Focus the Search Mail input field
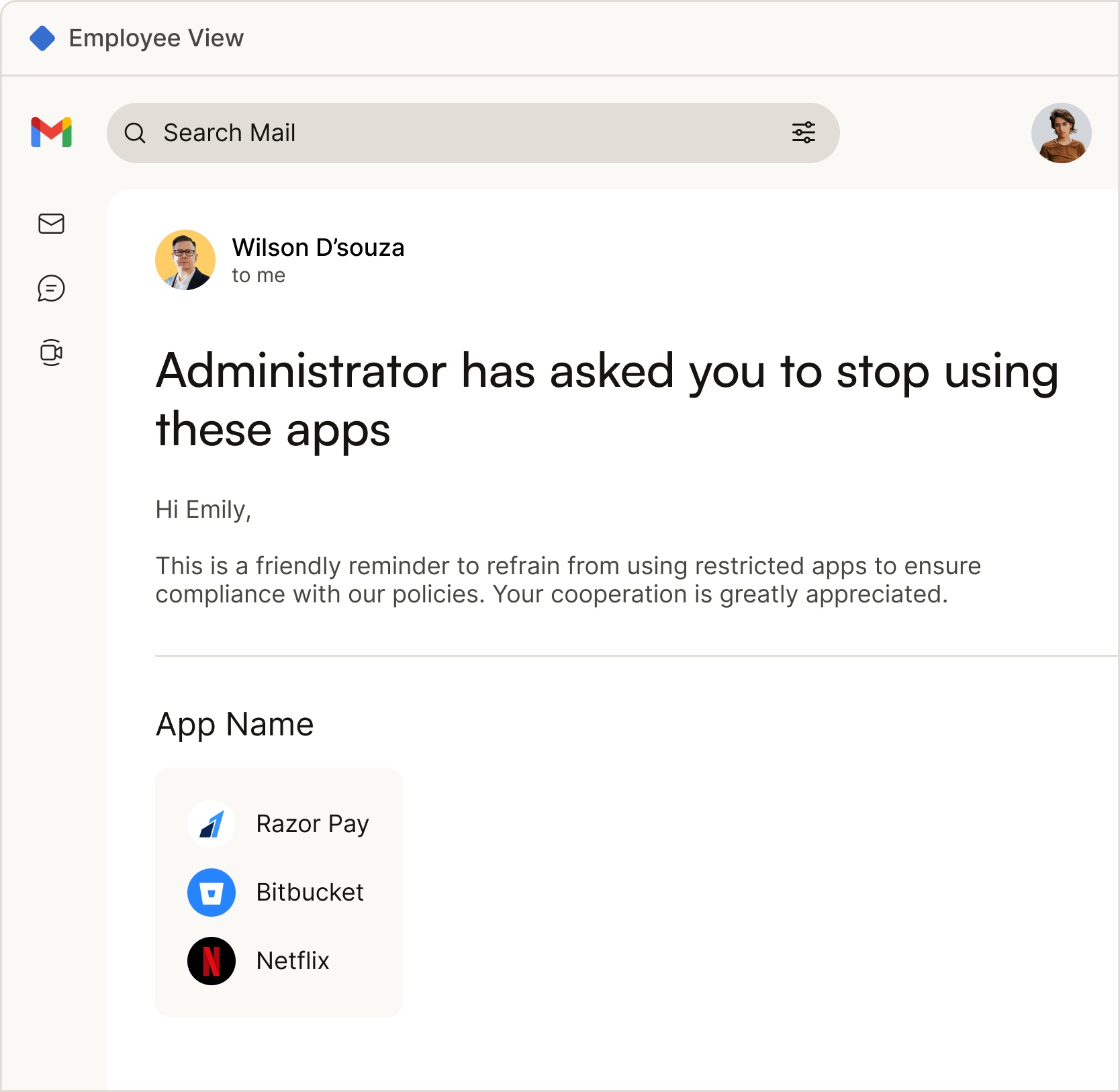Screen dimensions: 1120x1092 click(473, 133)
